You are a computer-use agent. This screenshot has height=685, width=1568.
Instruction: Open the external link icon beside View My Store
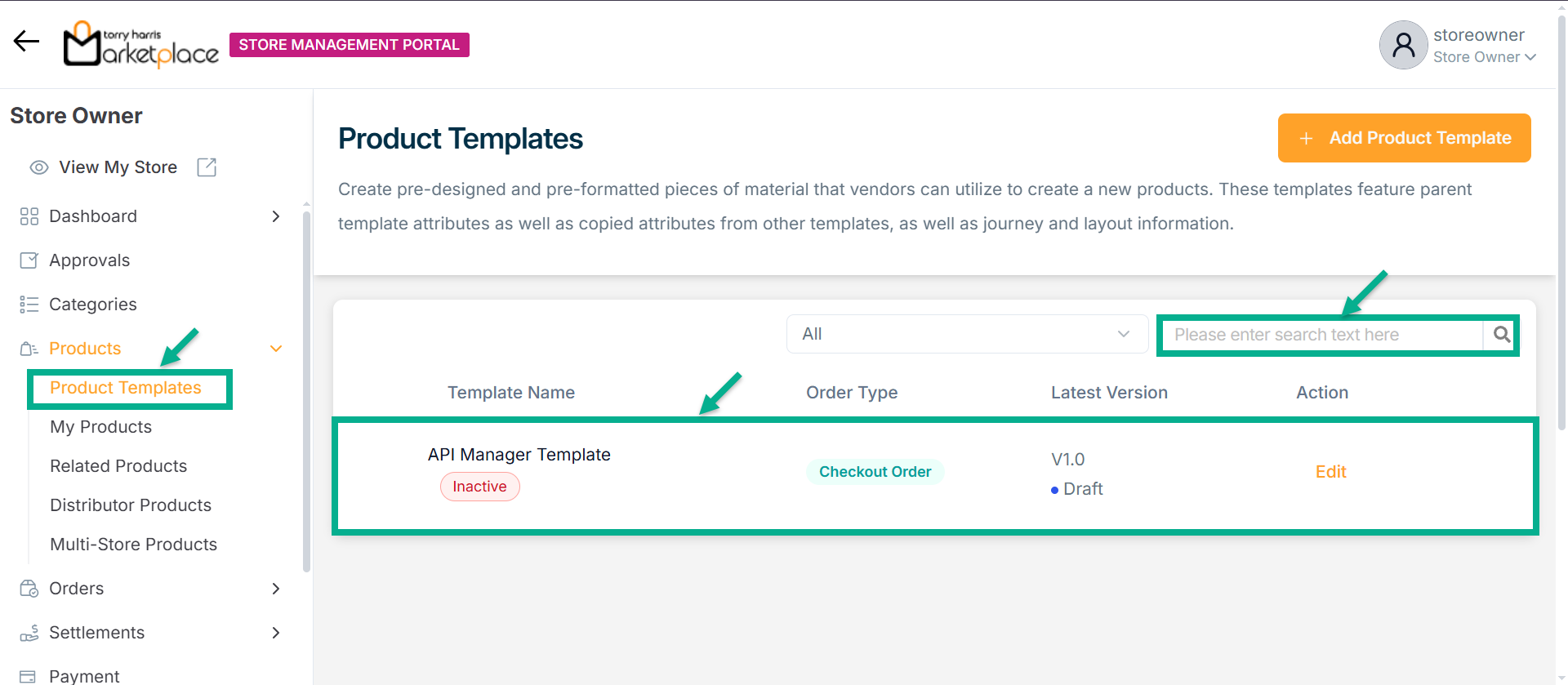207,167
